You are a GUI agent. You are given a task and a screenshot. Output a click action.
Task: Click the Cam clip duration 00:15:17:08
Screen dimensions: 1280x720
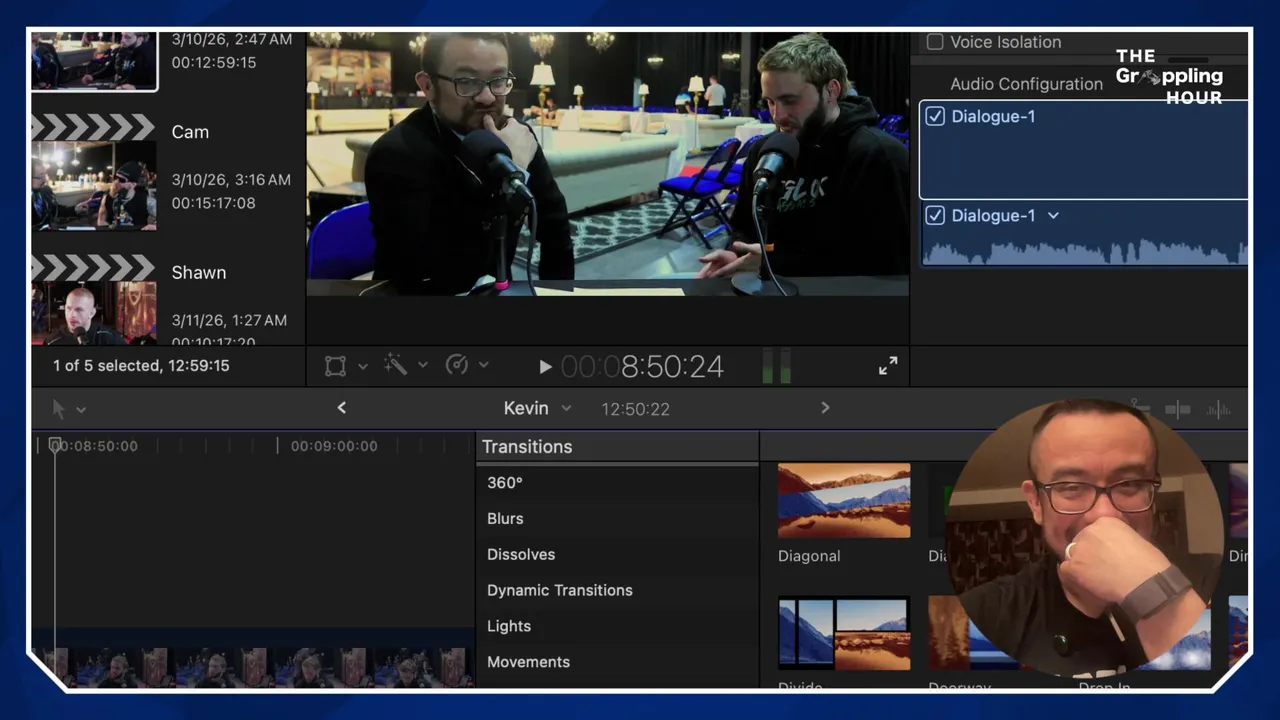[x=213, y=203]
